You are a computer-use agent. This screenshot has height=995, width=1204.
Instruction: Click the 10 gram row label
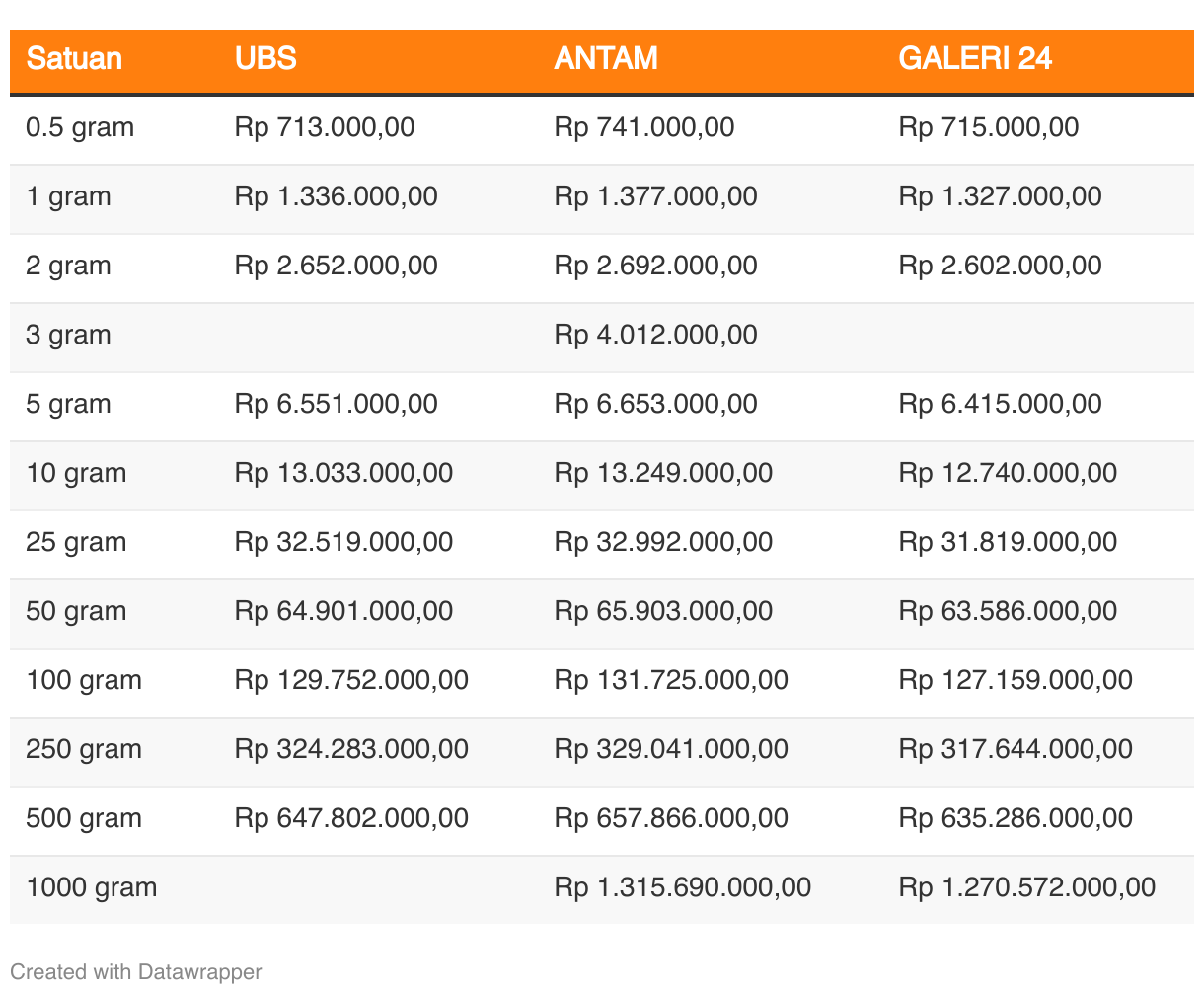[76, 473]
